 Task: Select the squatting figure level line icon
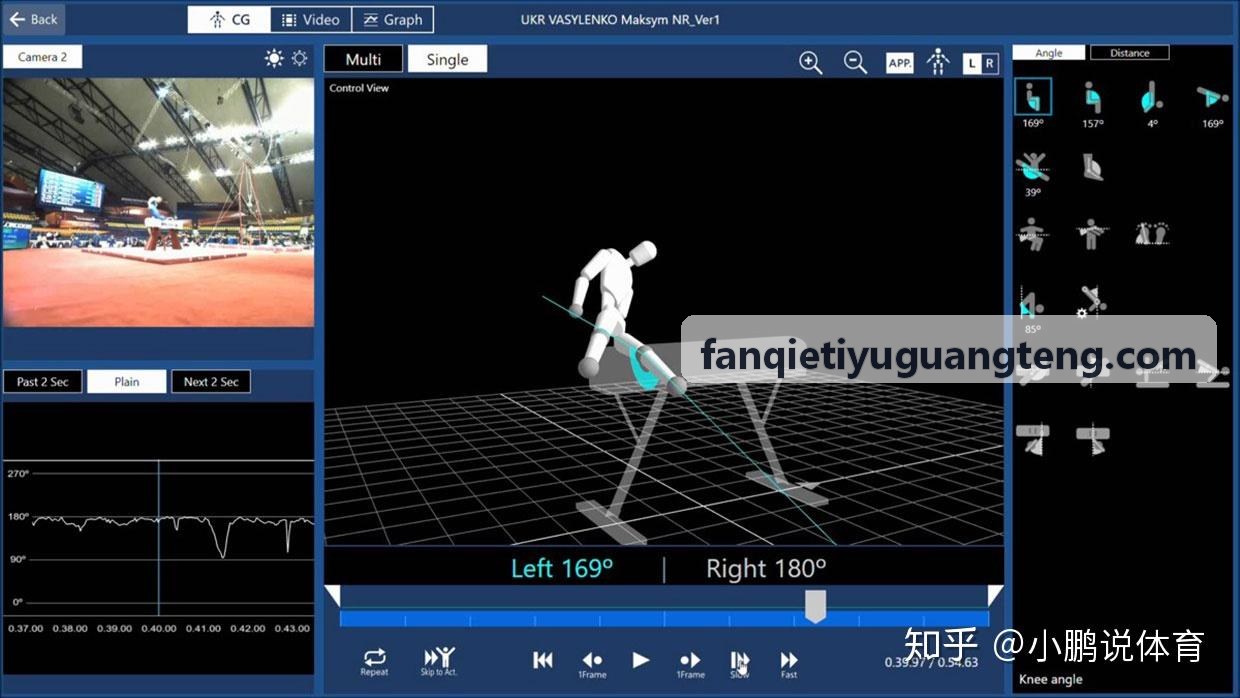pos(1032,234)
